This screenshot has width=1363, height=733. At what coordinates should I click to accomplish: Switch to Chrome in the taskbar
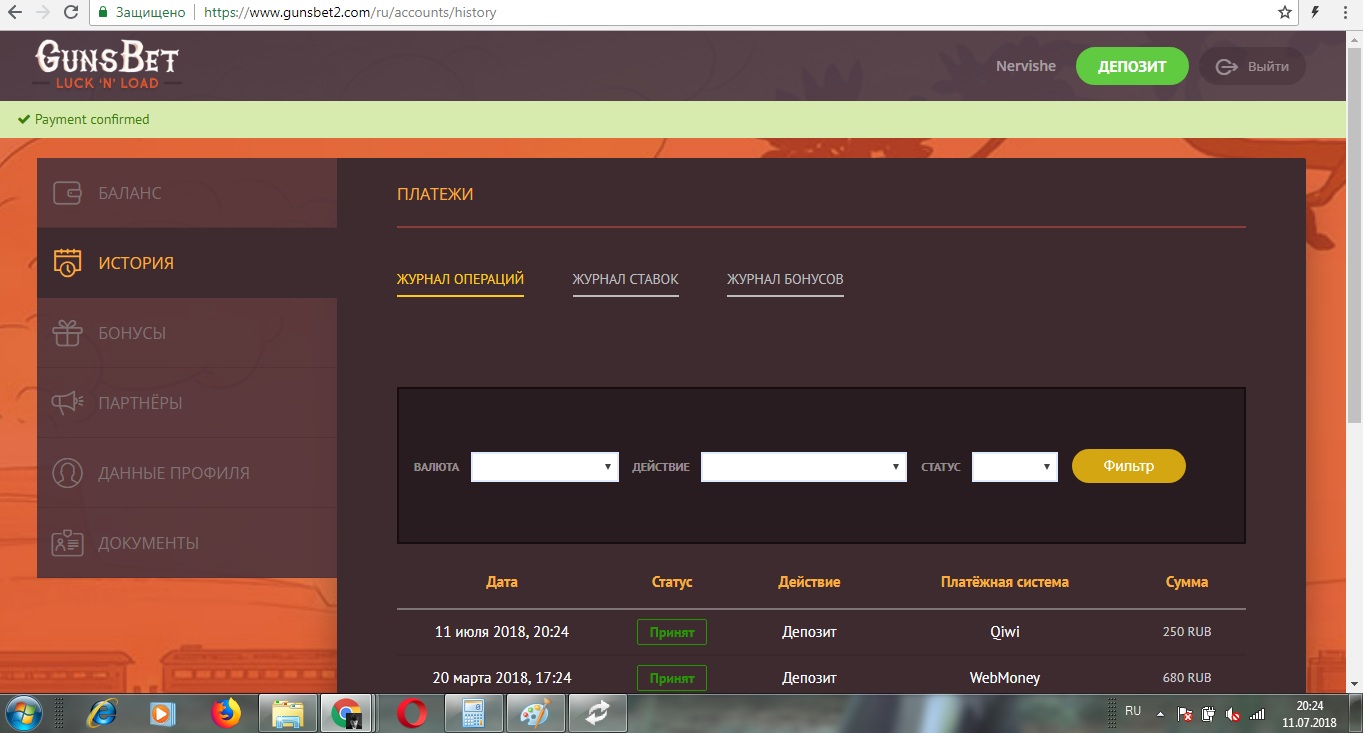click(x=348, y=714)
